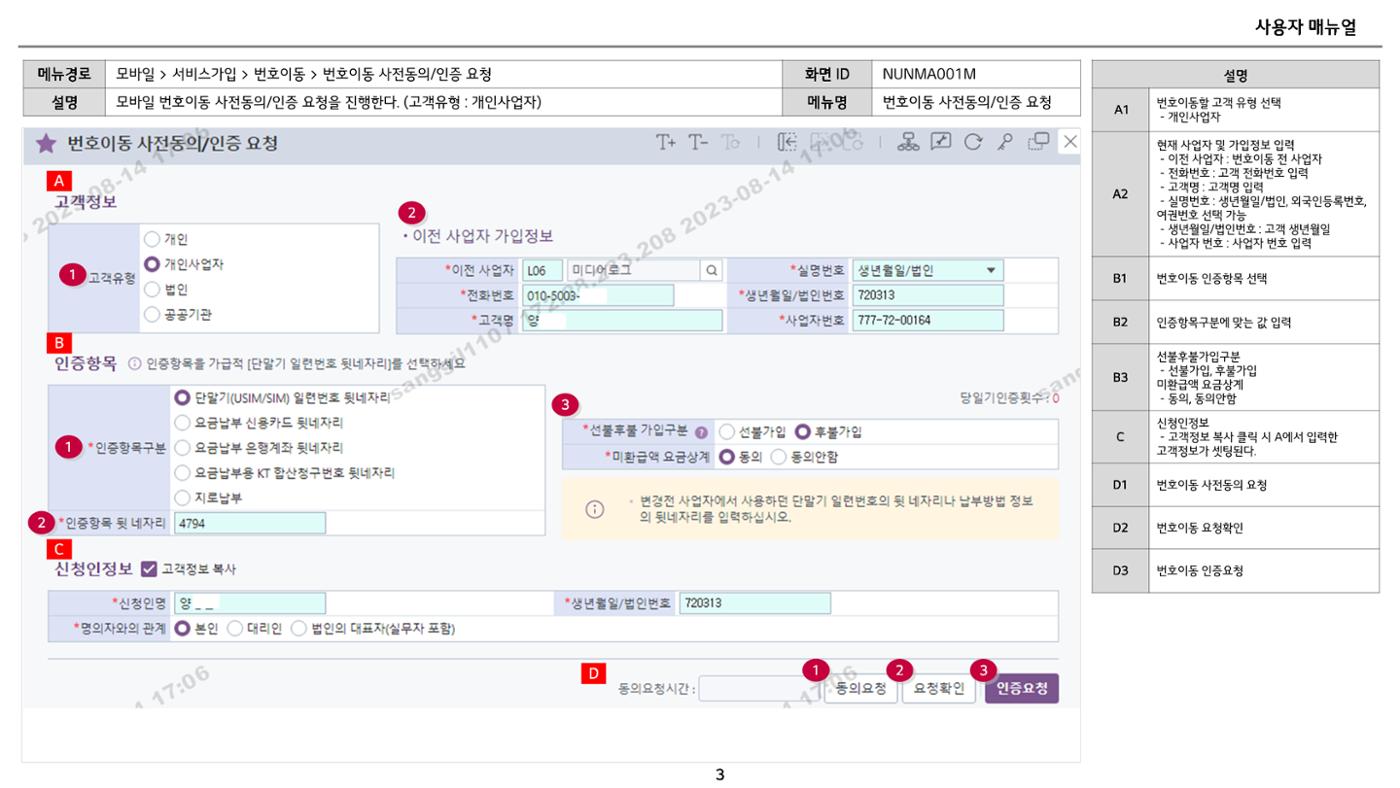
Task: Click the star favorite icon by the title
Action: tap(46, 143)
